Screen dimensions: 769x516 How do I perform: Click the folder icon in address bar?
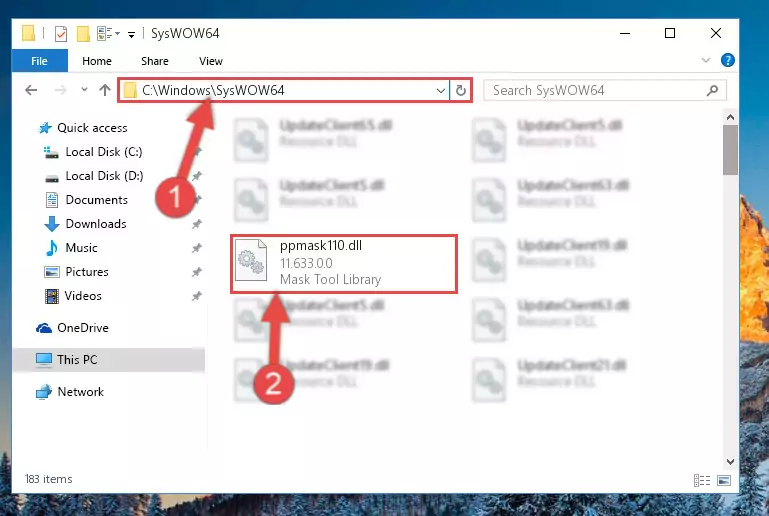tap(130, 90)
